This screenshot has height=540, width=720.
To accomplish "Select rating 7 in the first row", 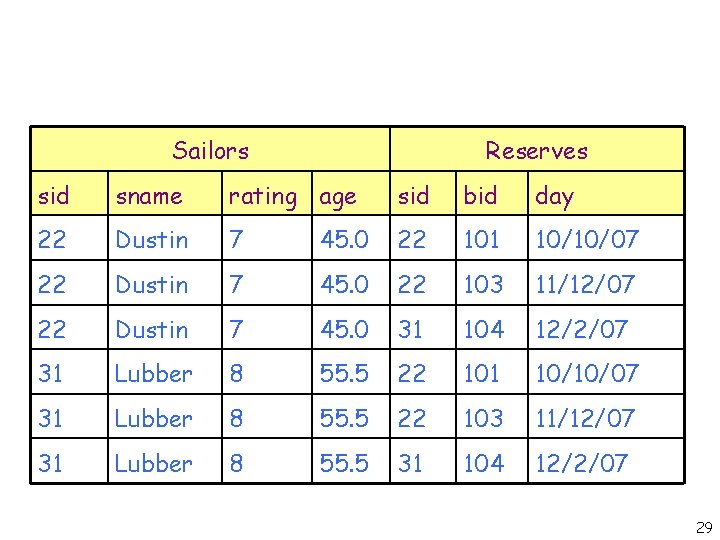I will [x=236, y=240].
